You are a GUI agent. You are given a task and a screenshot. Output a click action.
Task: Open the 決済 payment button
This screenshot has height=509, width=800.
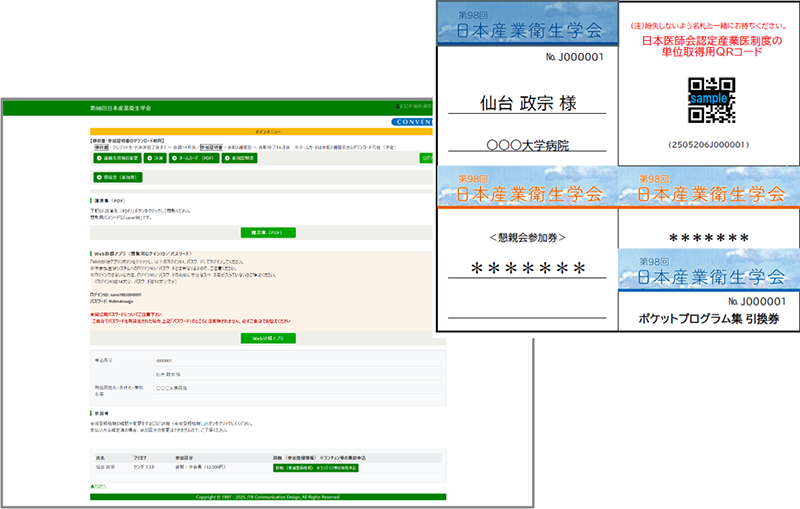155,158
